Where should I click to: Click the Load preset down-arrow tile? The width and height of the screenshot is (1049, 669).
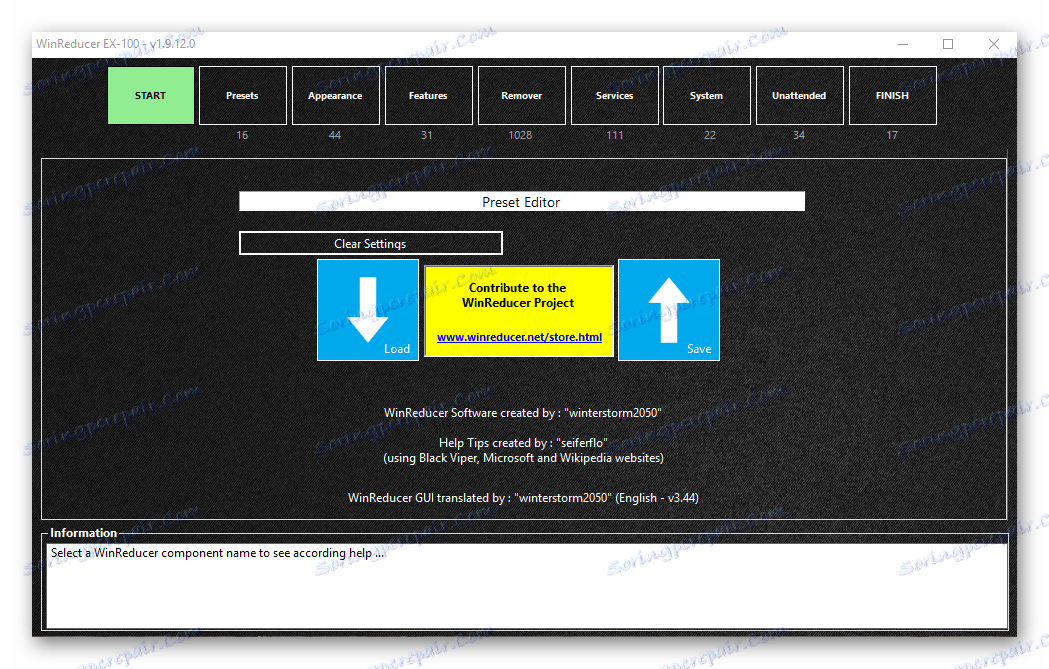[x=368, y=310]
